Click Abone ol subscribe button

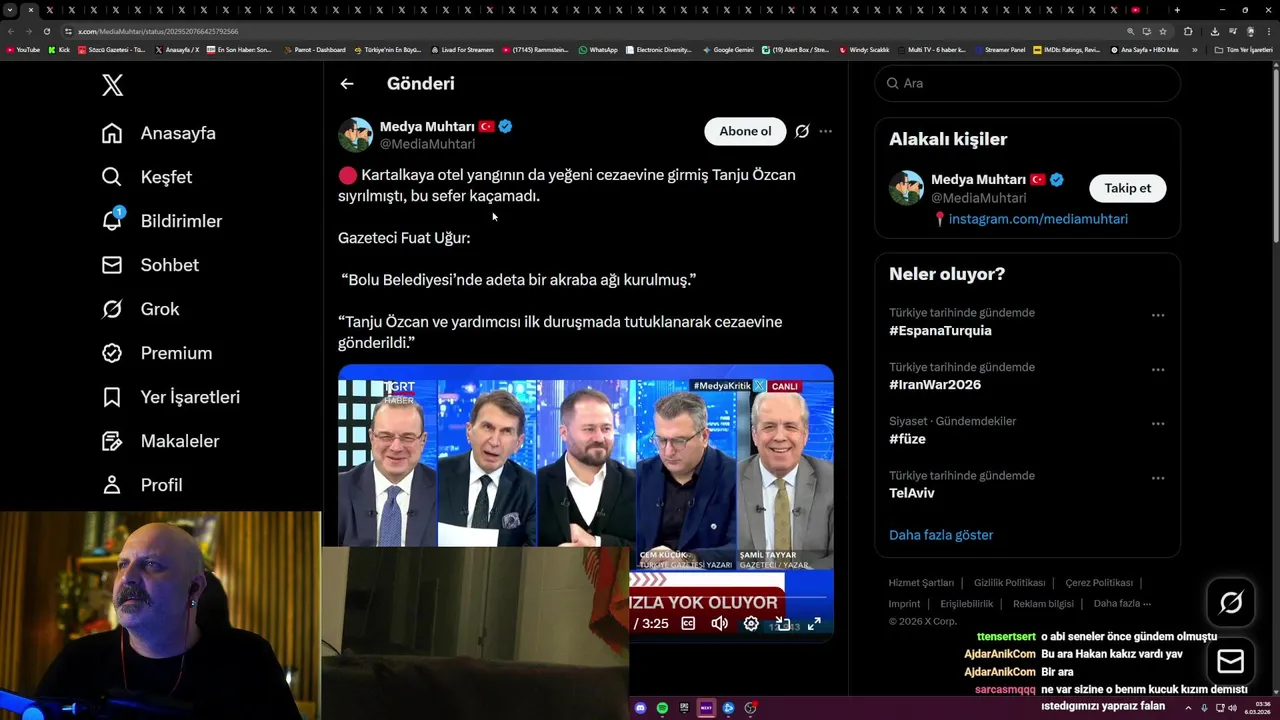point(745,131)
